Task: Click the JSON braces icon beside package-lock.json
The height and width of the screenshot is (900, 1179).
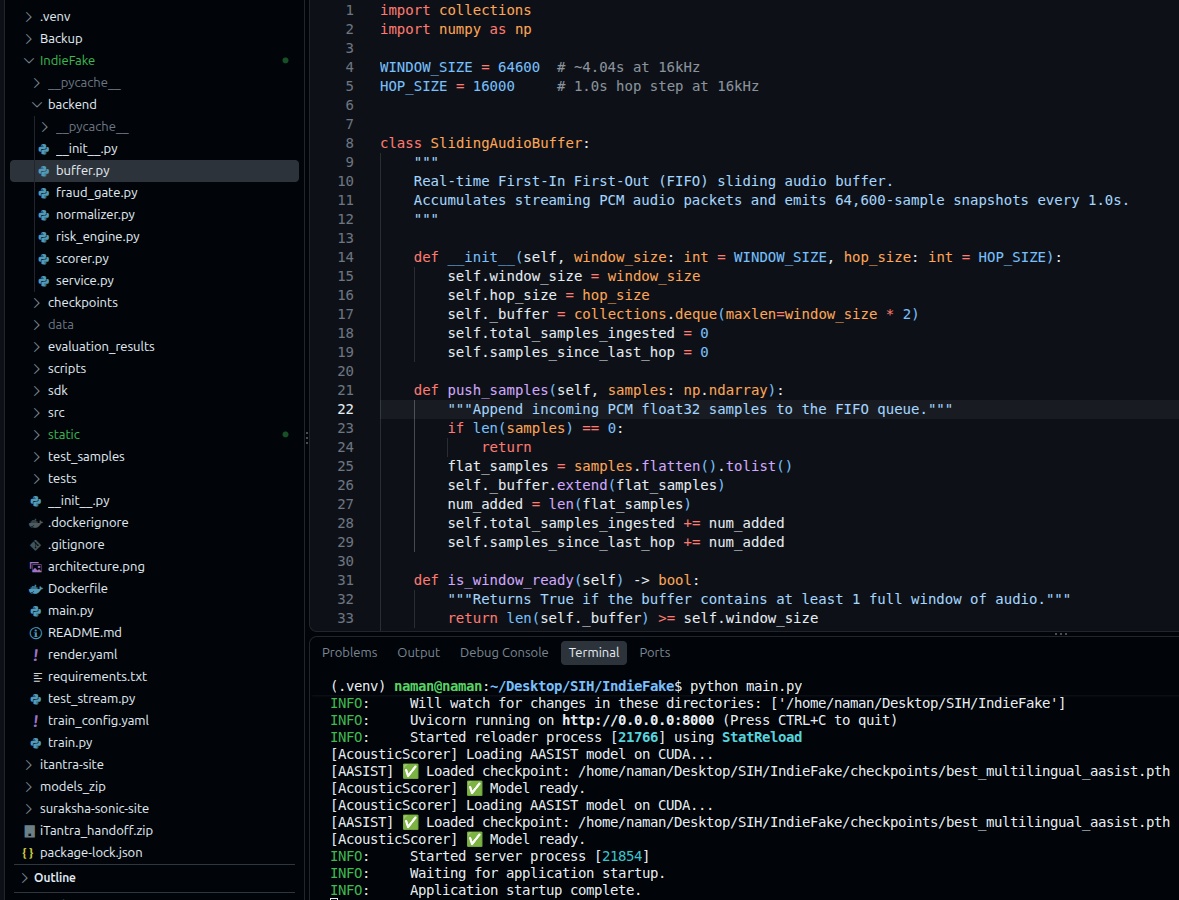Action: coord(28,853)
